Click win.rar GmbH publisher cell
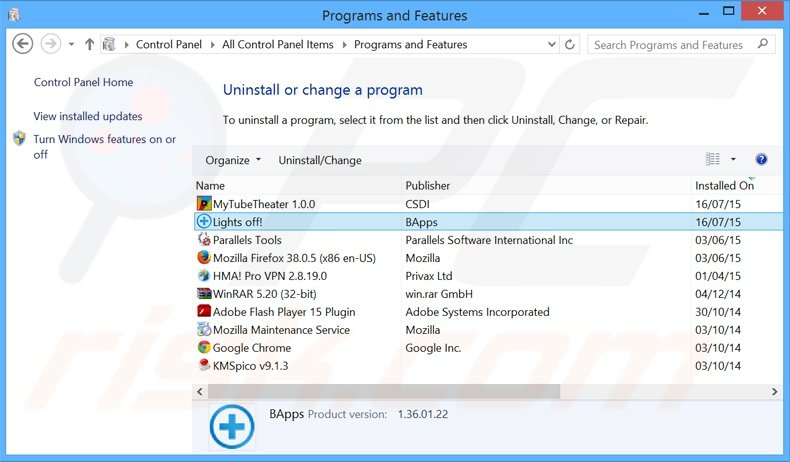This screenshot has height=462, width=790. [439, 294]
